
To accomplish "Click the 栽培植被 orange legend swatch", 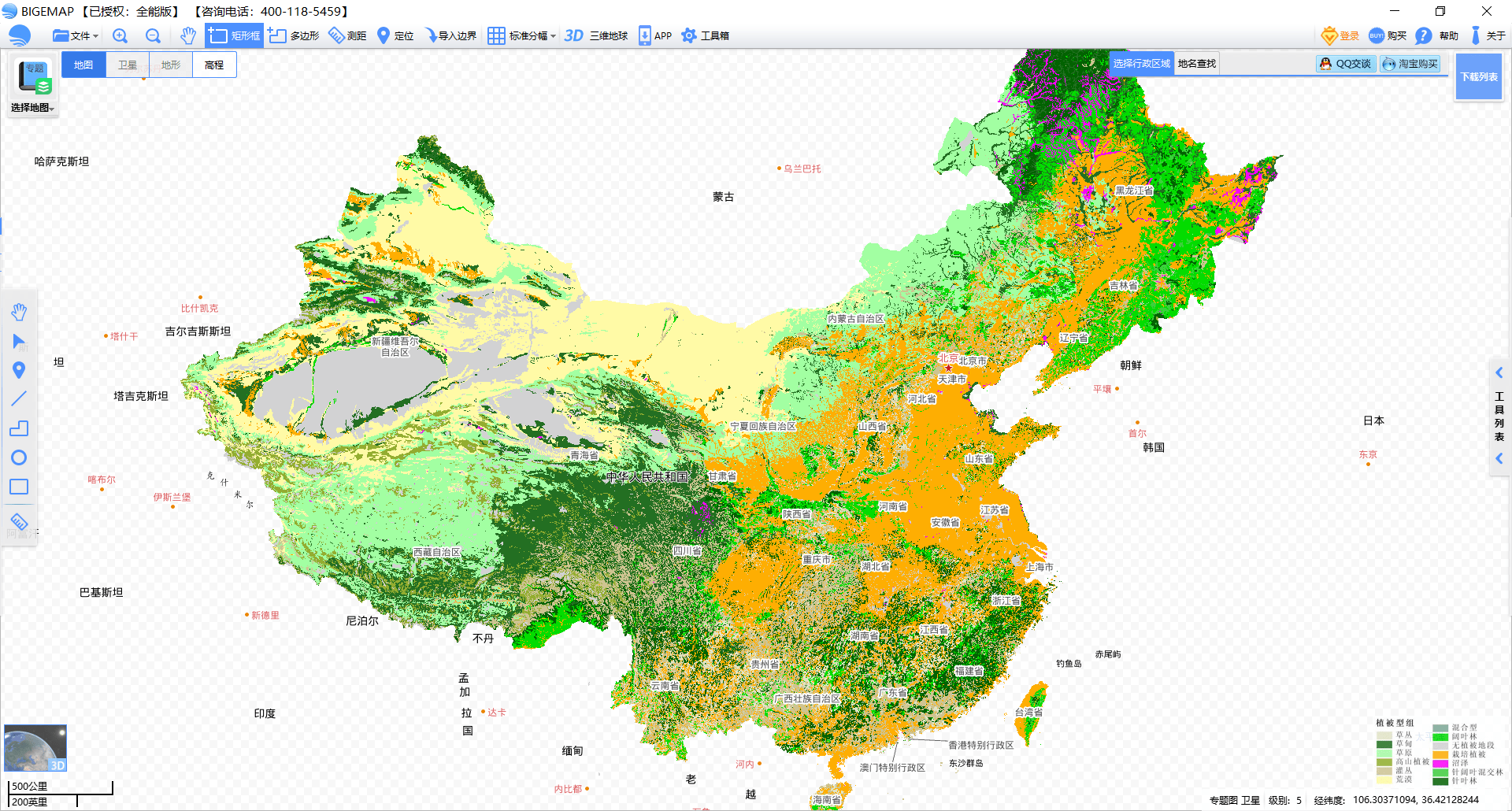I will tap(1440, 754).
